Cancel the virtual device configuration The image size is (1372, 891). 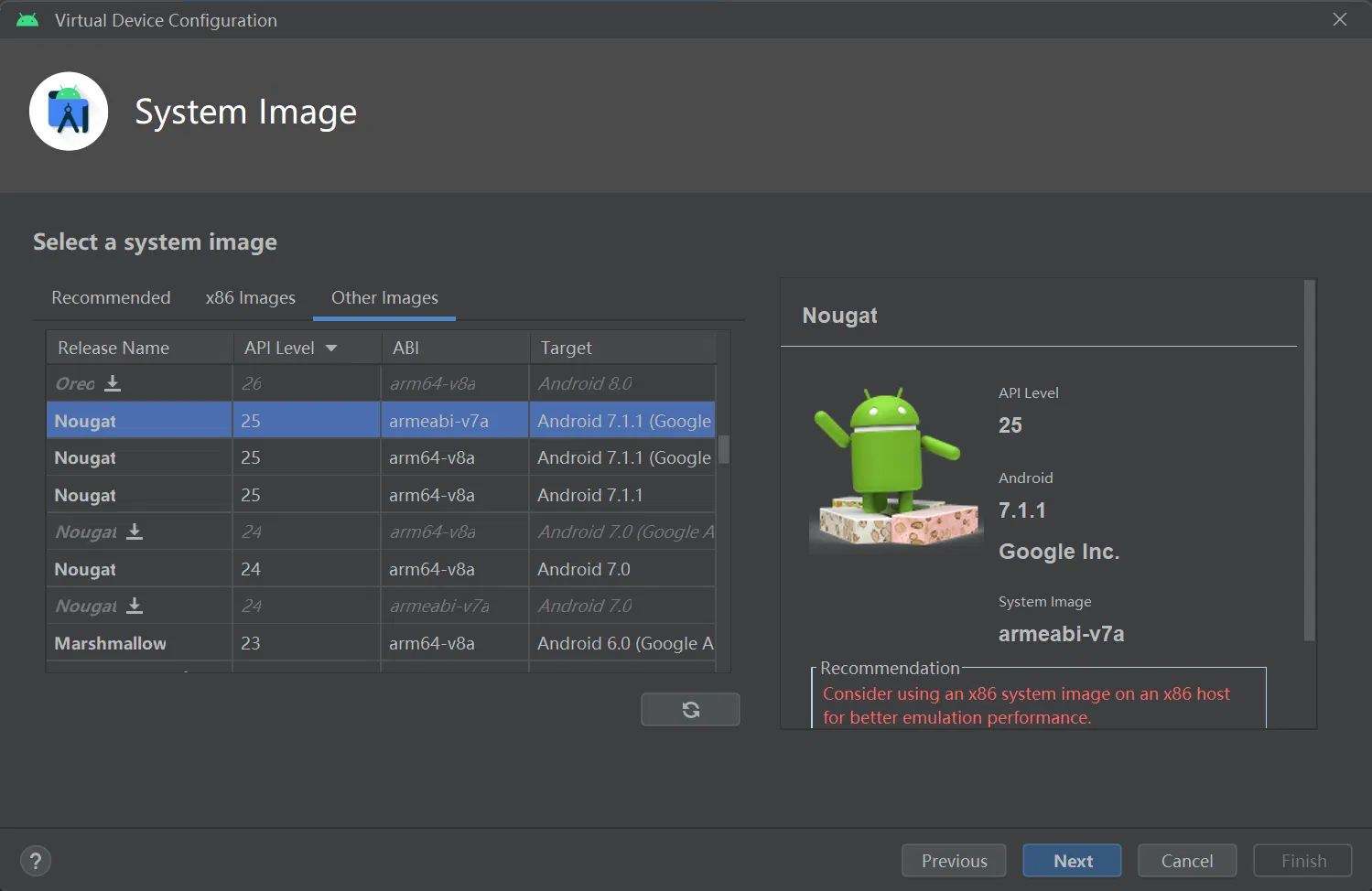[x=1187, y=861]
